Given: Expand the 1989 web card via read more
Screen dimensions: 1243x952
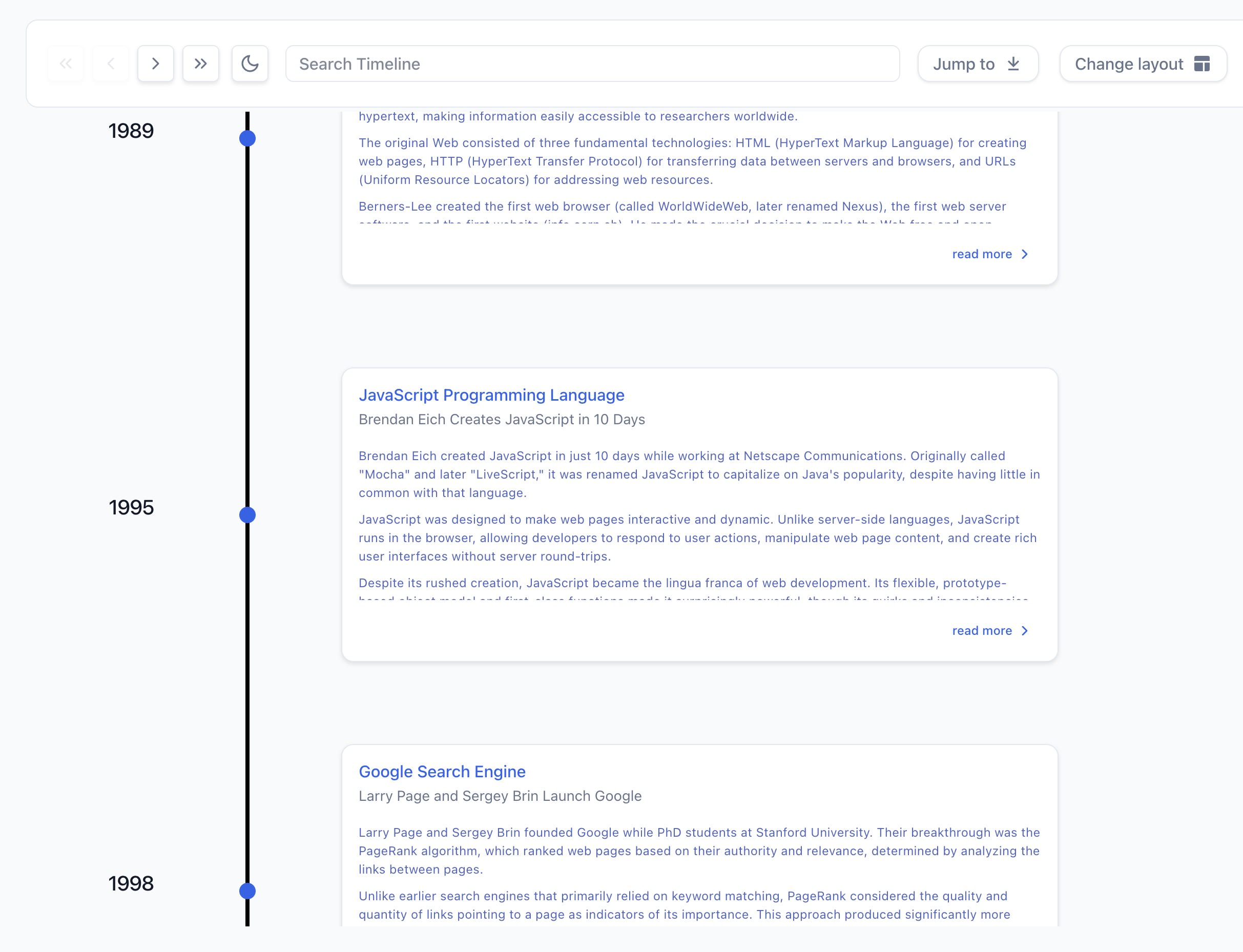Looking at the screenshot, I should coord(982,254).
